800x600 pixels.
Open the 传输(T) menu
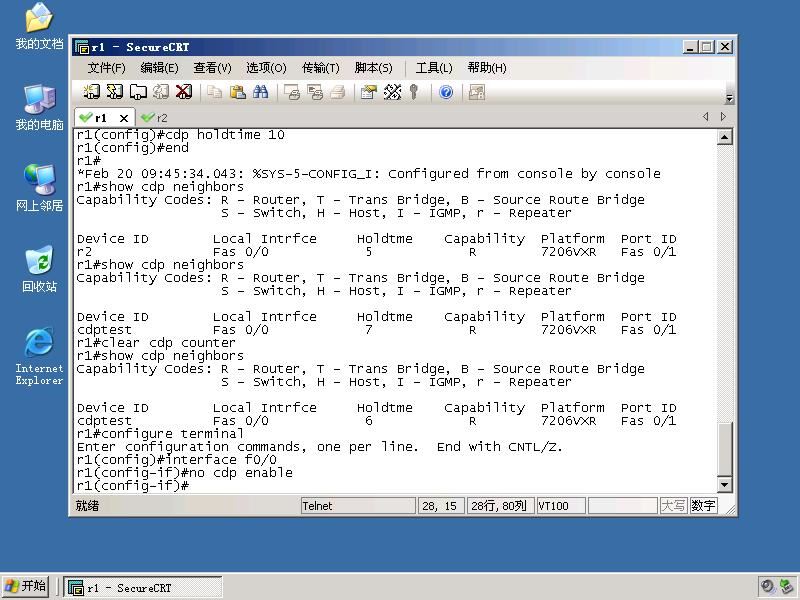[320, 68]
